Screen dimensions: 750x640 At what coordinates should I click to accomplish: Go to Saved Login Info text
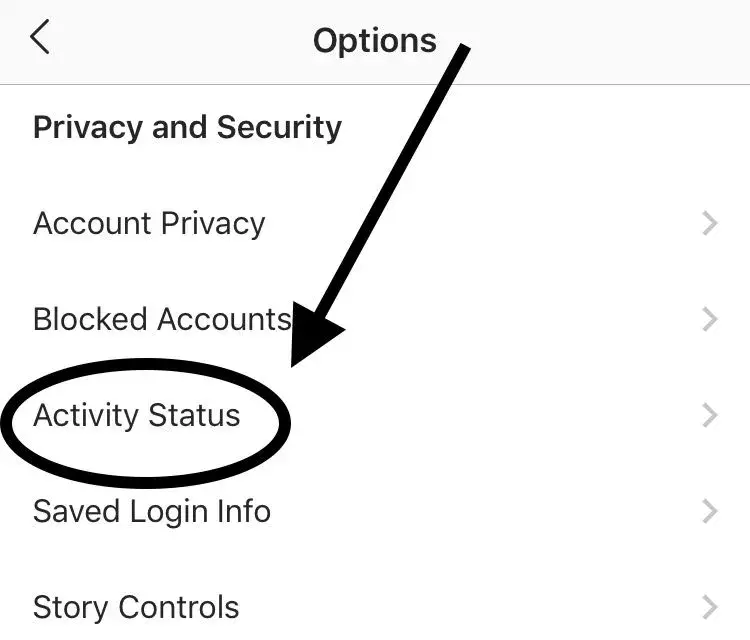[152, 512]
